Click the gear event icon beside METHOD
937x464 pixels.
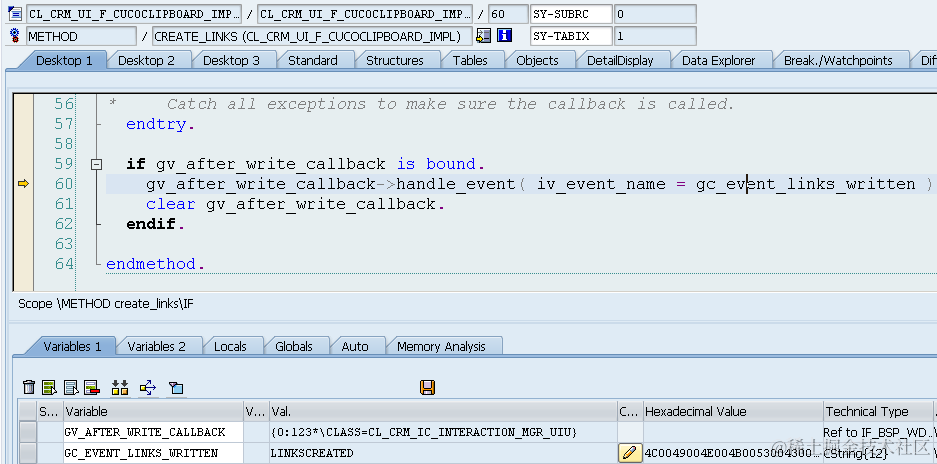click(x=15, y=36)
